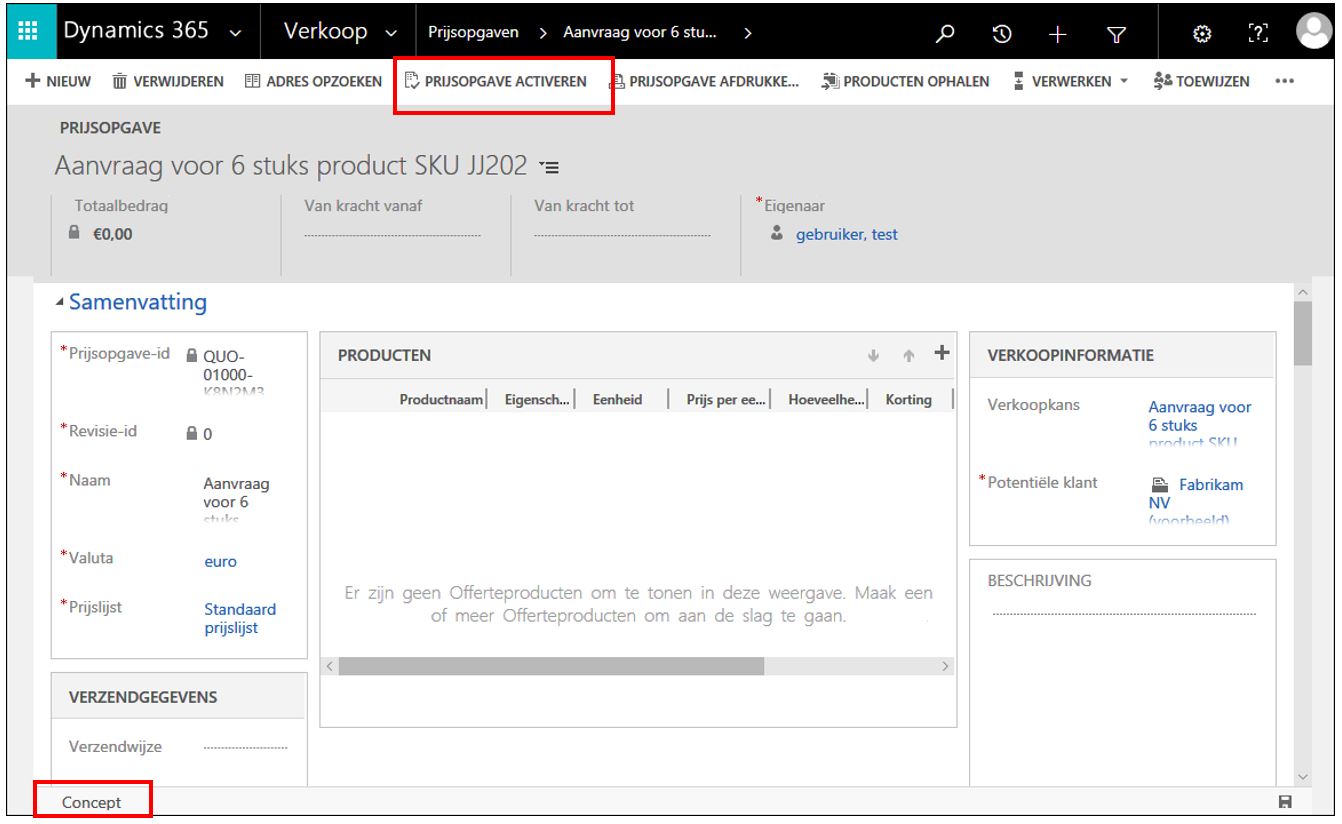Expand chevron after record breadcrumb
The width and height of the screenshot is (1342, 824).
[x=748, y=32]
